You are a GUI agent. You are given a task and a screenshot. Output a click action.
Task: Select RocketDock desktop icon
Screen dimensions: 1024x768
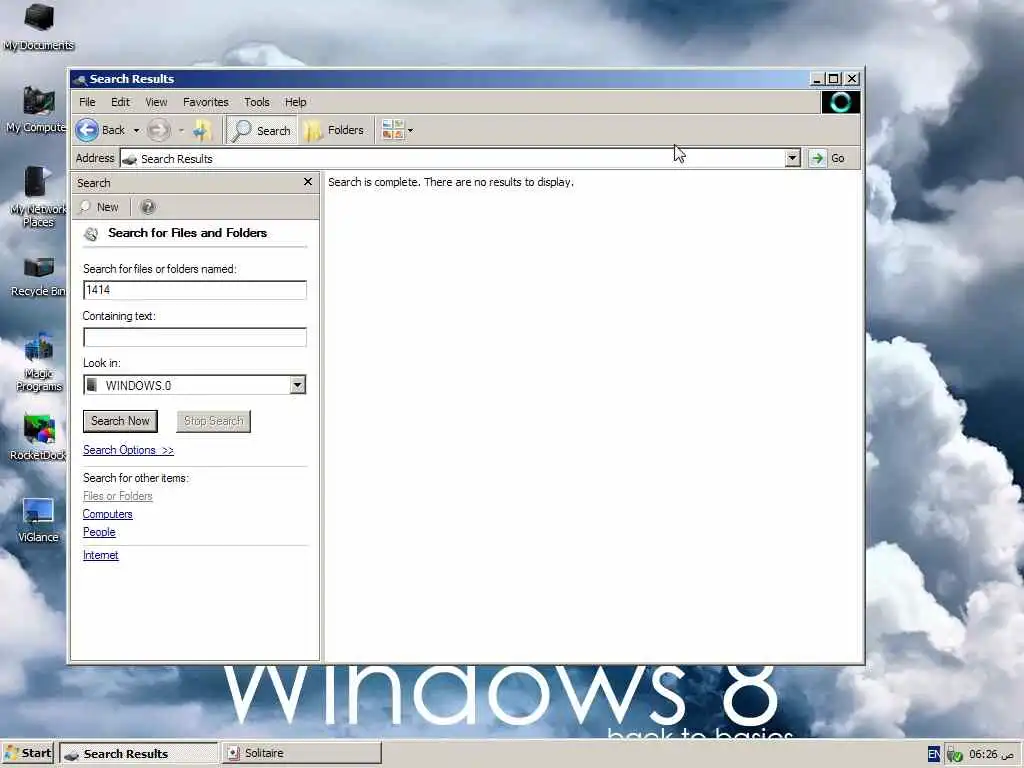(x=38, y=437)
